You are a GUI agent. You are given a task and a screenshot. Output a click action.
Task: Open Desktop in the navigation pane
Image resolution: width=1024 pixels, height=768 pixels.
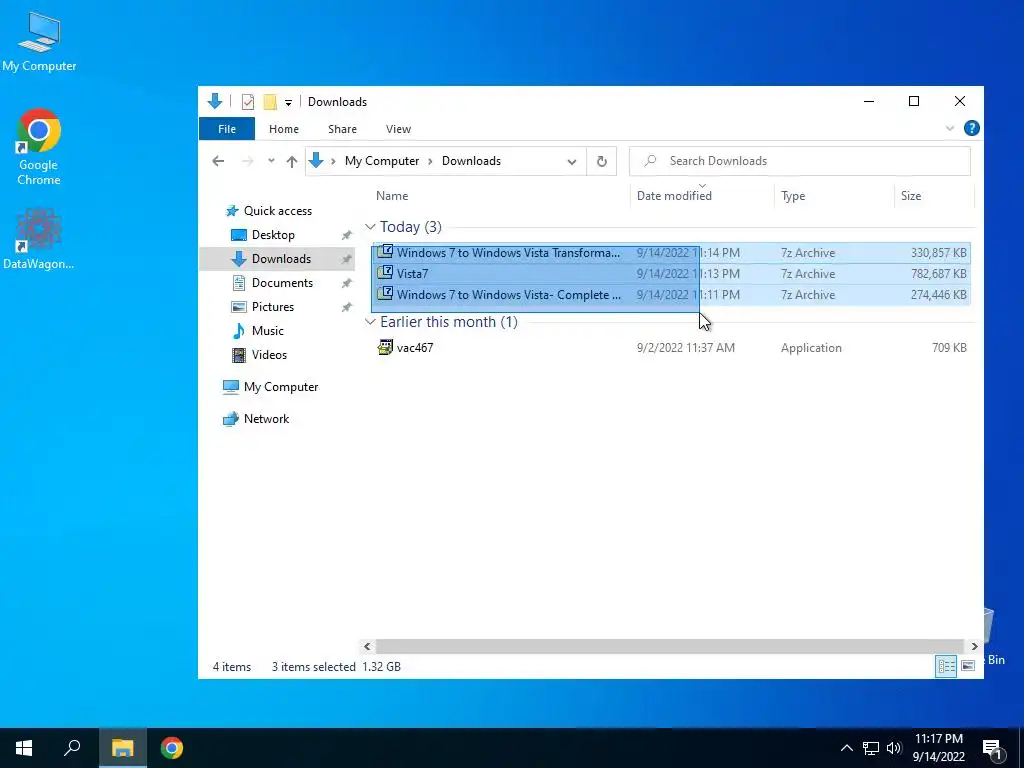point(273,234)
